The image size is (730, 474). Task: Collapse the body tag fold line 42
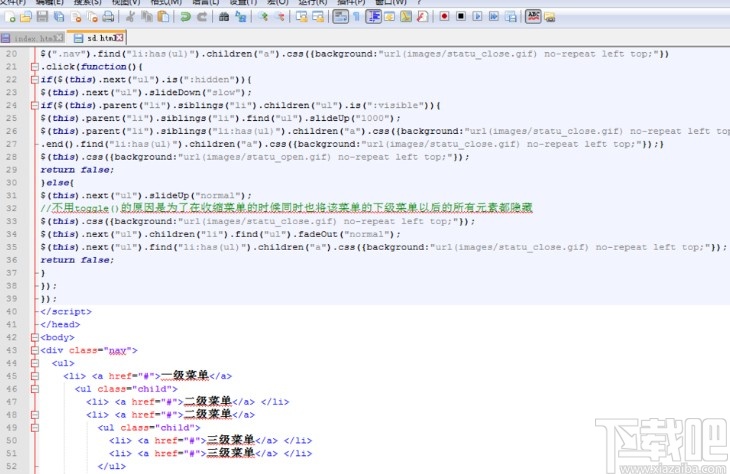(x=34, y=337)
